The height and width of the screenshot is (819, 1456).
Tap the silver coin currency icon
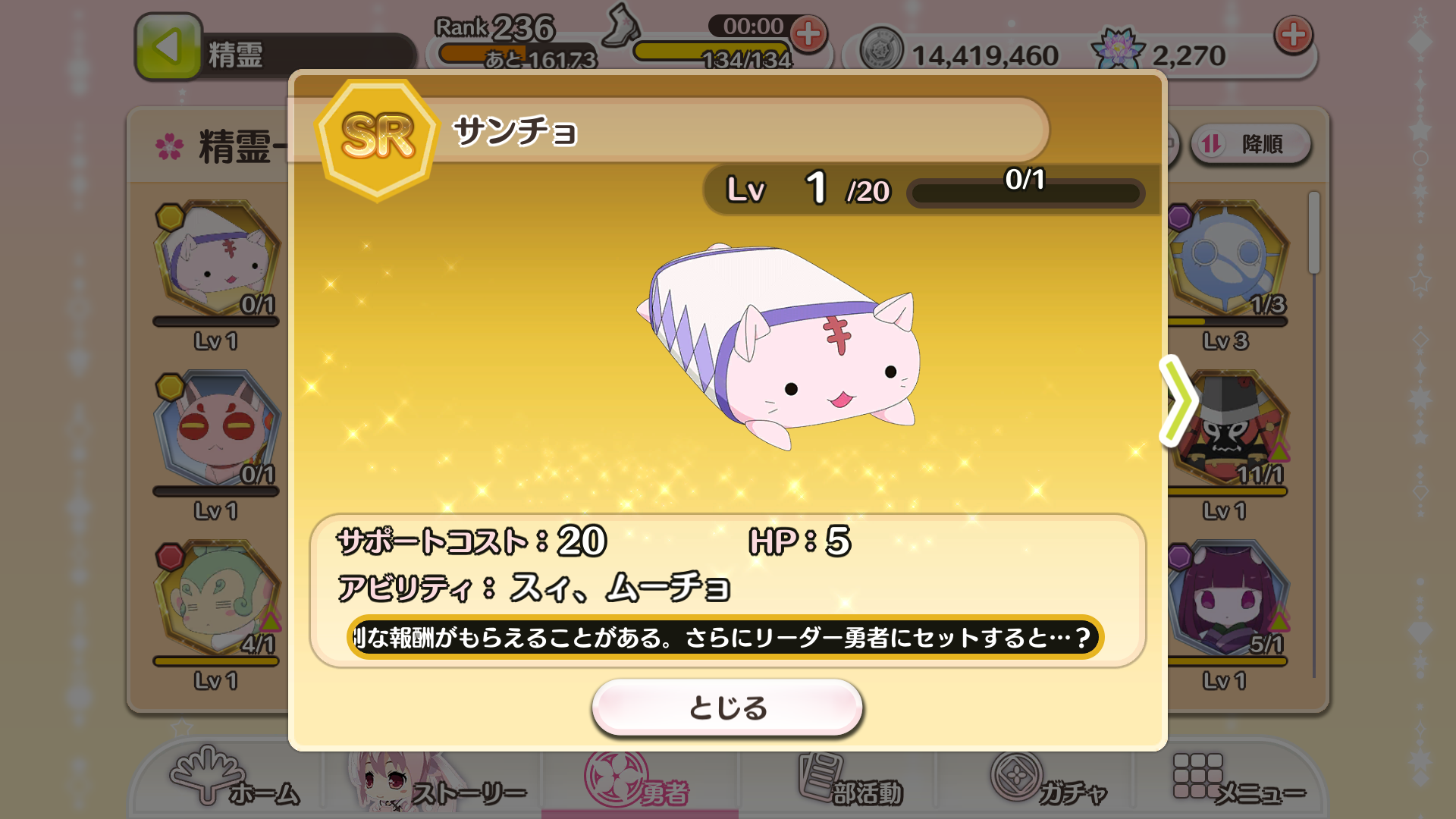point(881,52)
